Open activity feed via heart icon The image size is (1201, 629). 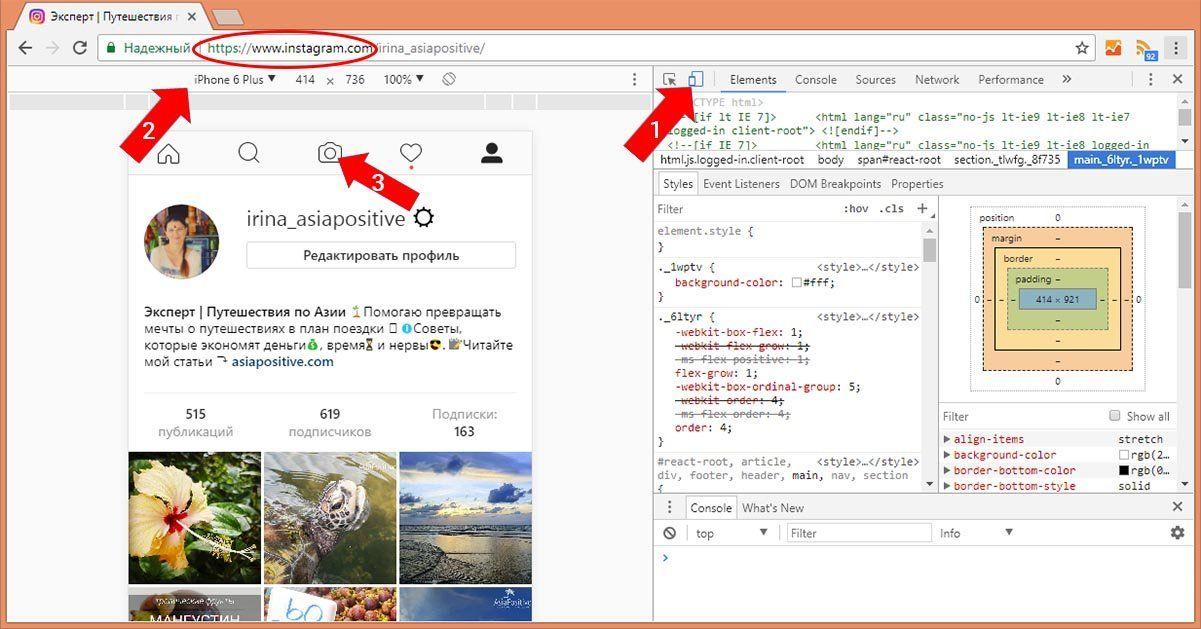[411, 153]
